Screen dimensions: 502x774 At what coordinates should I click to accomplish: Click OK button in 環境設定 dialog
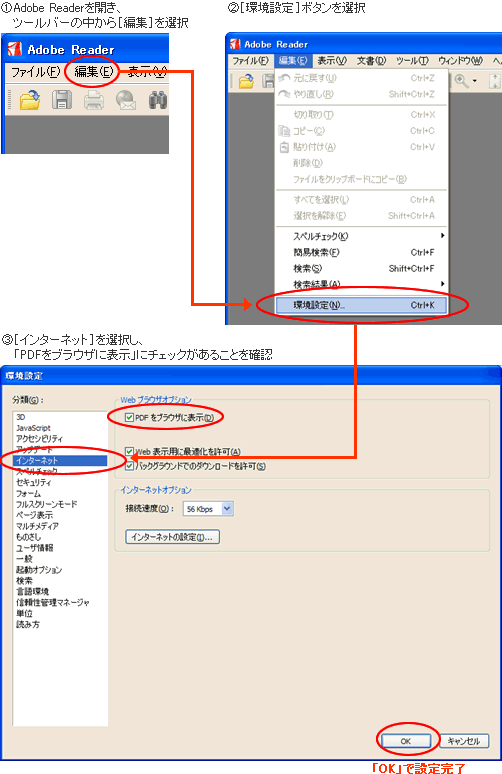coord(406,741)
